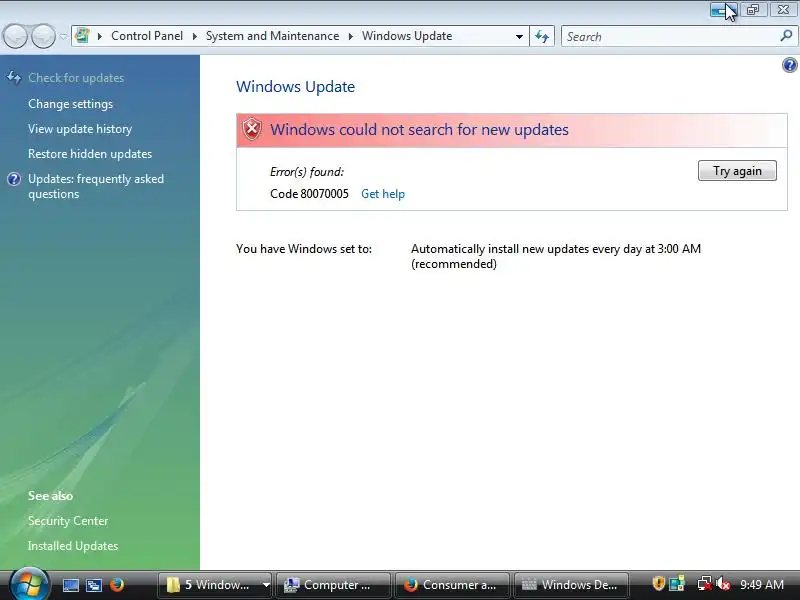
Task: Click the Forward navigation arrow button
Action: pos(44,36)
